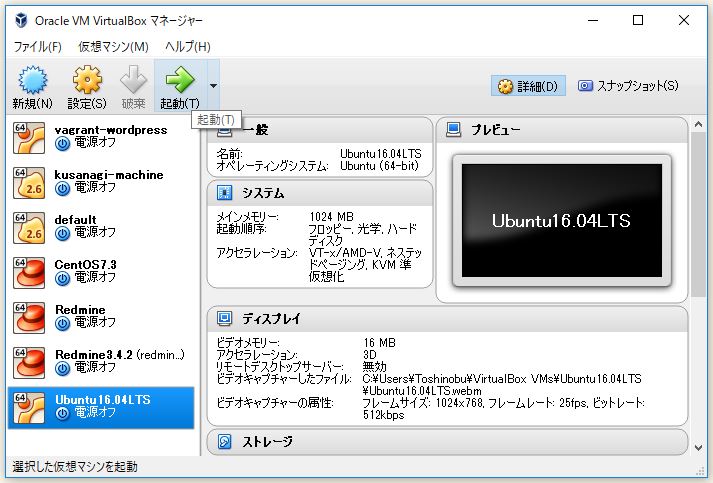Select the default VM name in list

[x=75, y=220]
